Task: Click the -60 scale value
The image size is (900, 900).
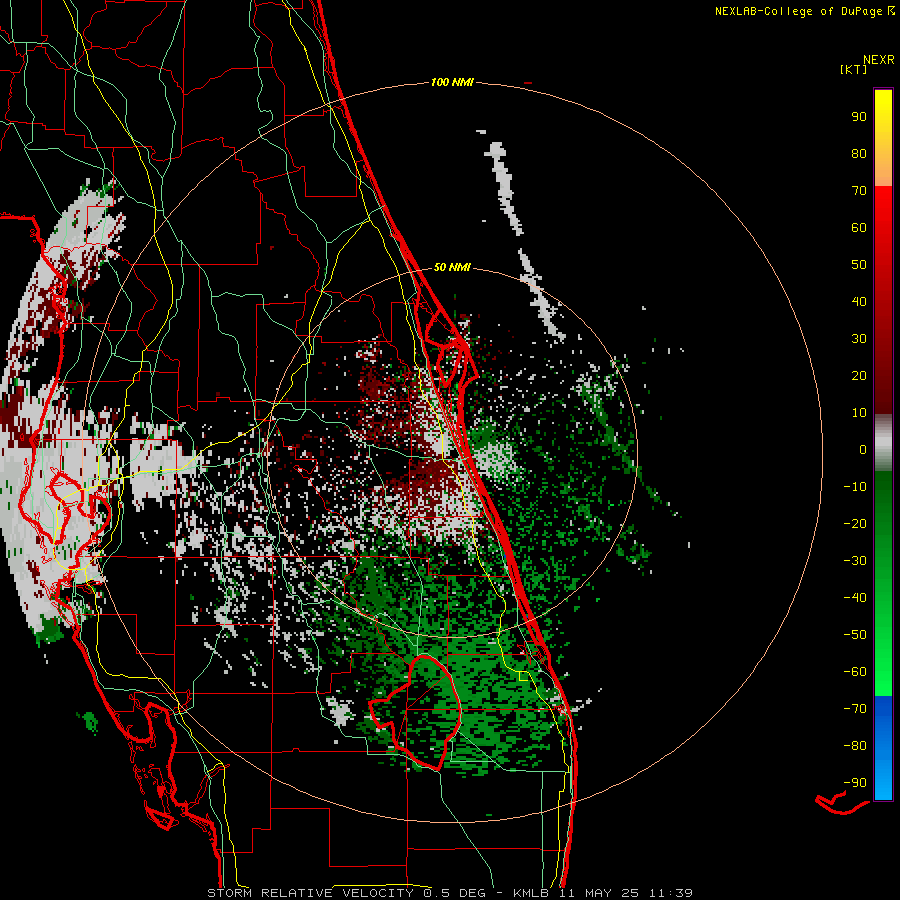Action: tap(855, 672)
